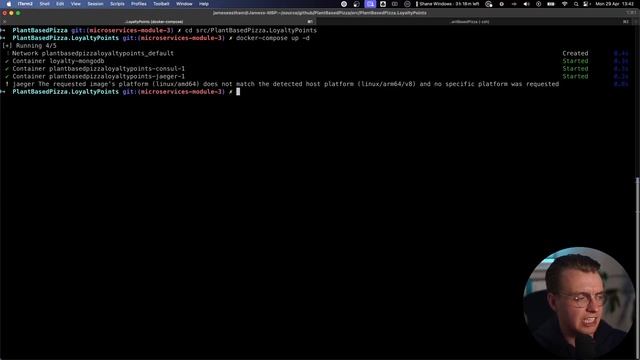Click the 'cd src/PlantBasedPizza.LoyaltyPoints' command text
The width and height of the screenshot is (640, 360).
251,30
